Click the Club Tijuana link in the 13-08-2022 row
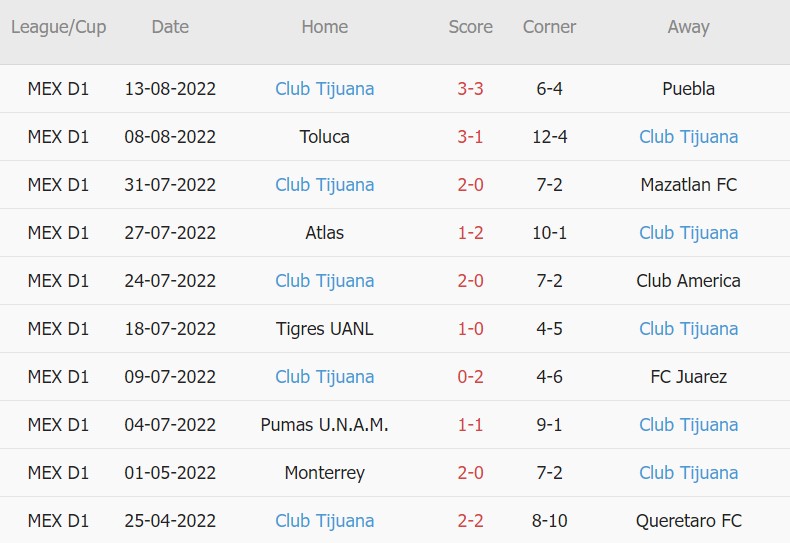790x543 pixels. (324, 89)
